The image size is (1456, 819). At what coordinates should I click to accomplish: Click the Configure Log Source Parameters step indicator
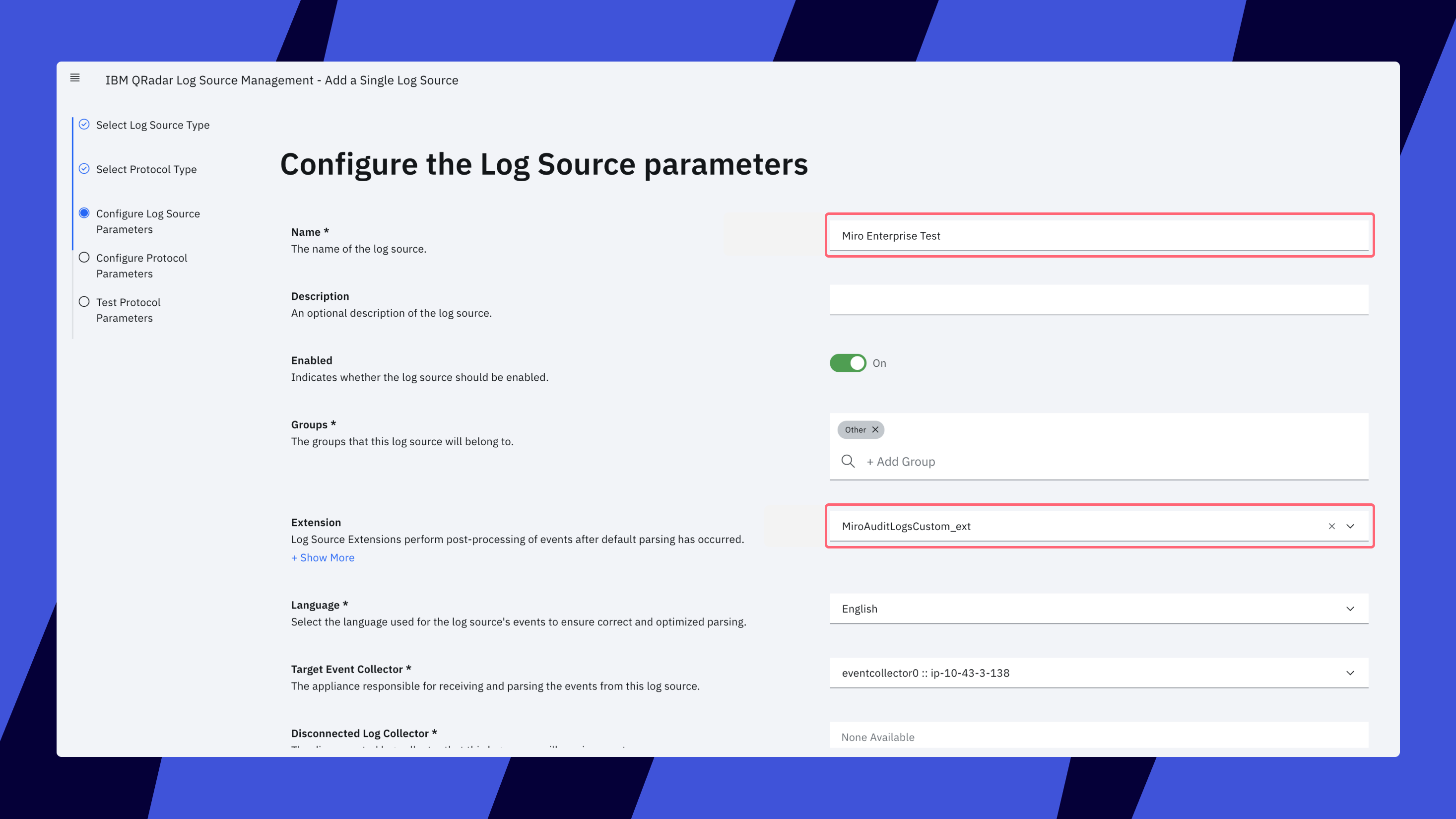pos(84,213)
